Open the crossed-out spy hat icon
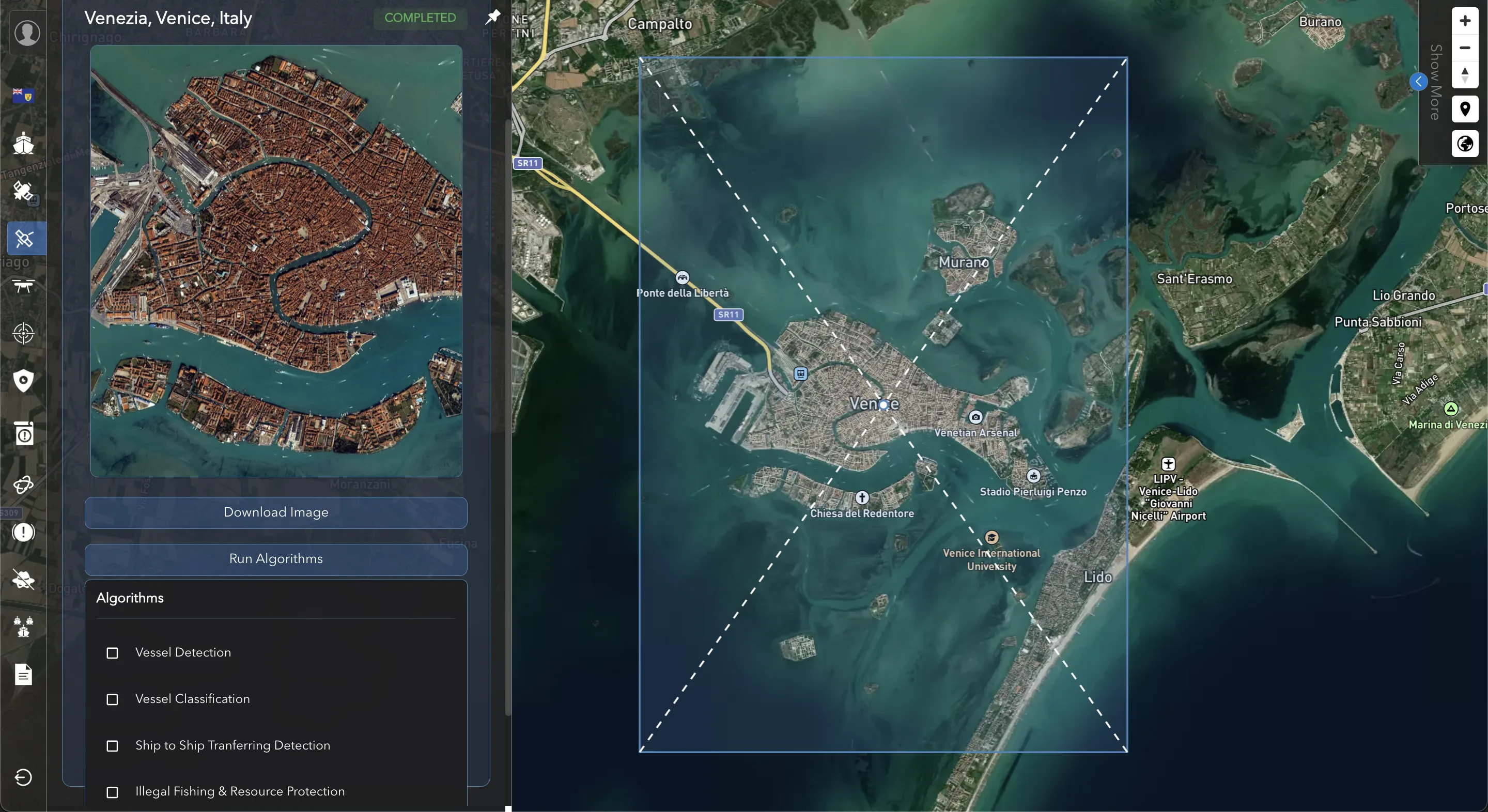This screenshot has width=1488, height=812. (x=24, y=579)
